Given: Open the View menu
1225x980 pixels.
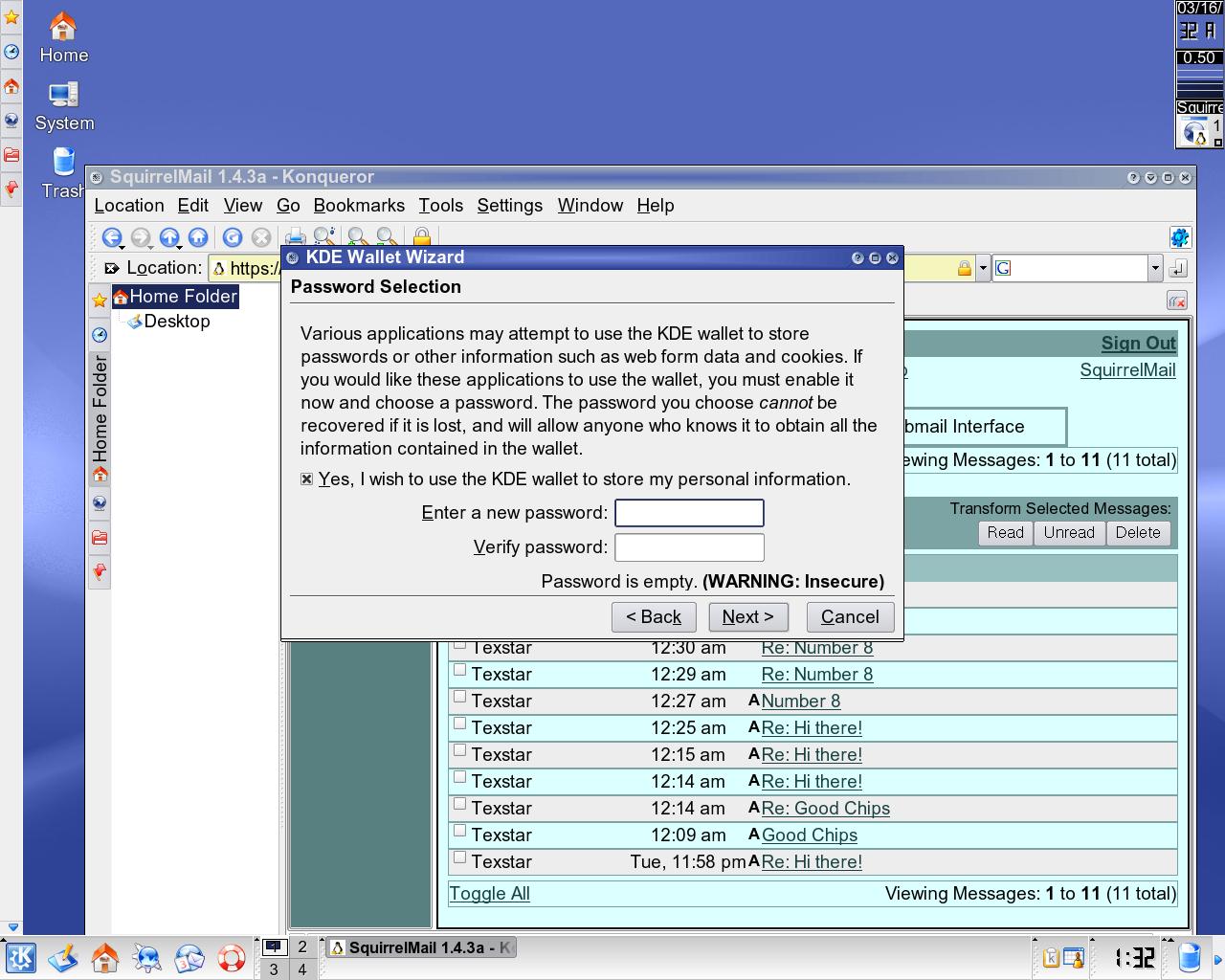Looking at the screenshot, I should click(243, 205).
